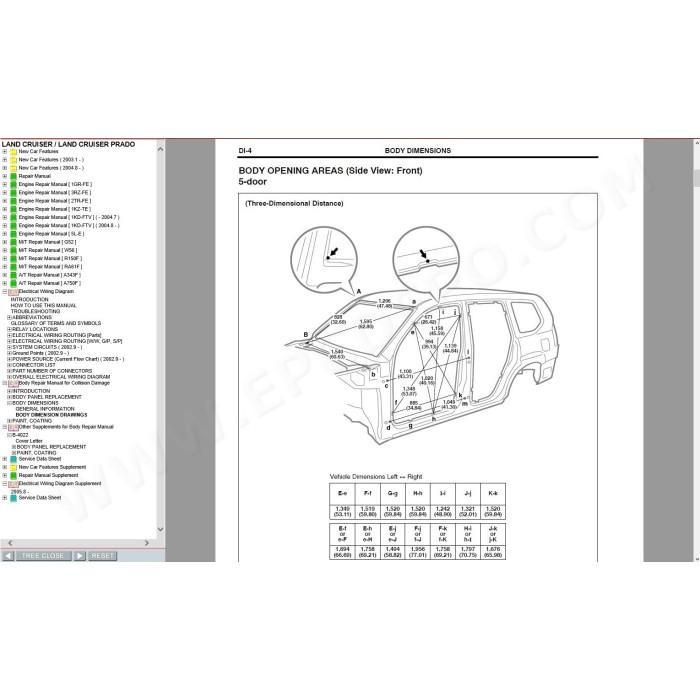Open the GENERAL INFORMATION page
The width and height of the screenshot is (700, 700).
[x=45, y=409]
